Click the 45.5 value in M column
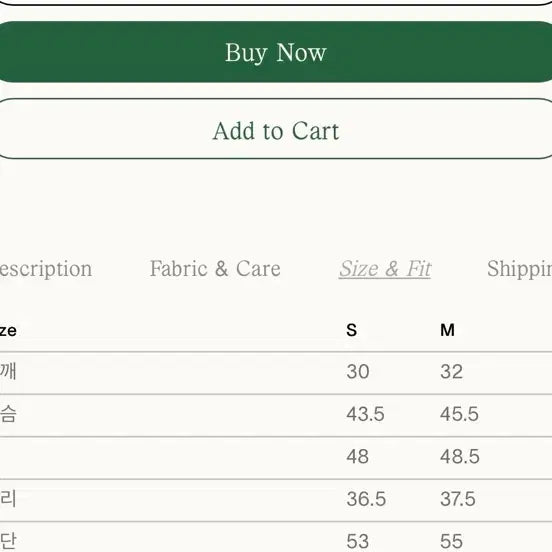Viewport: 552px width, 552px height. point(459,414)
